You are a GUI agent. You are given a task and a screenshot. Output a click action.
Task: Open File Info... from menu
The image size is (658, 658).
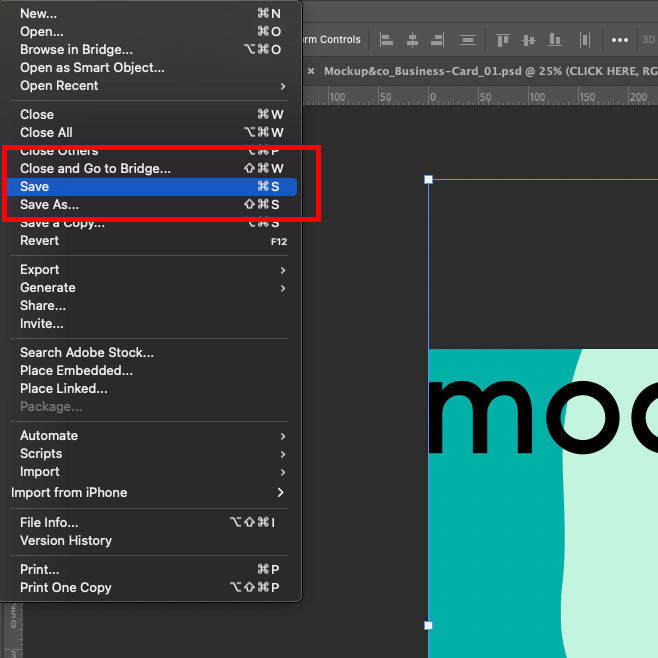[x=49, y=523]
